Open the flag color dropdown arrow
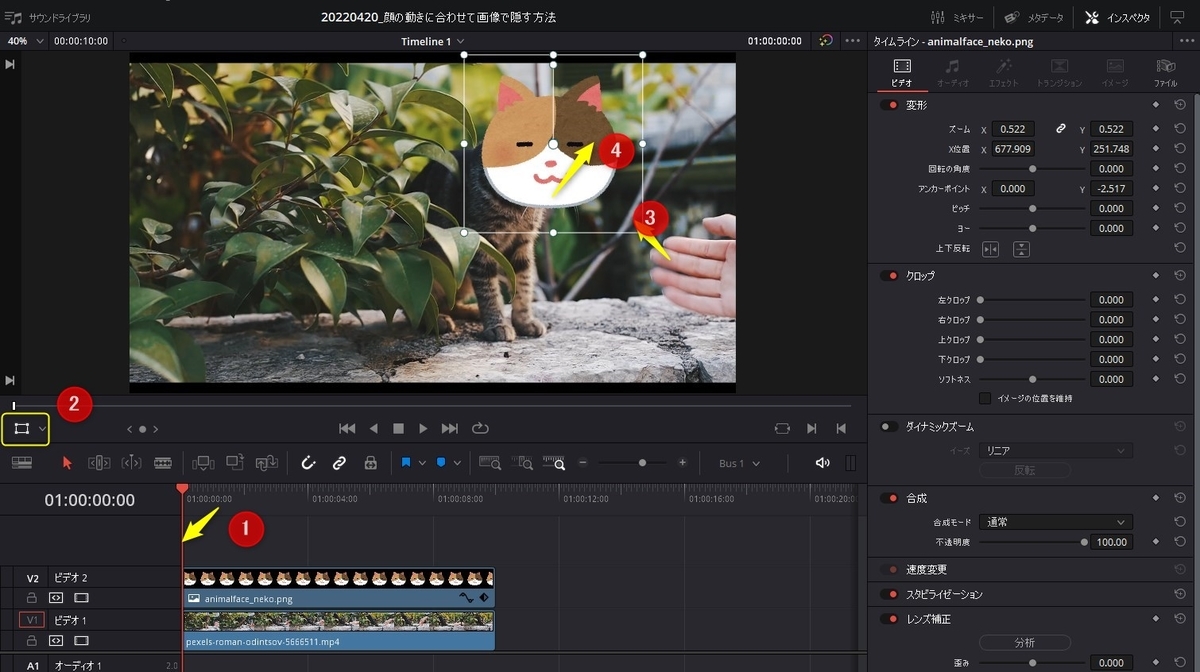The image size is (1200, 672). coord(422,463)
